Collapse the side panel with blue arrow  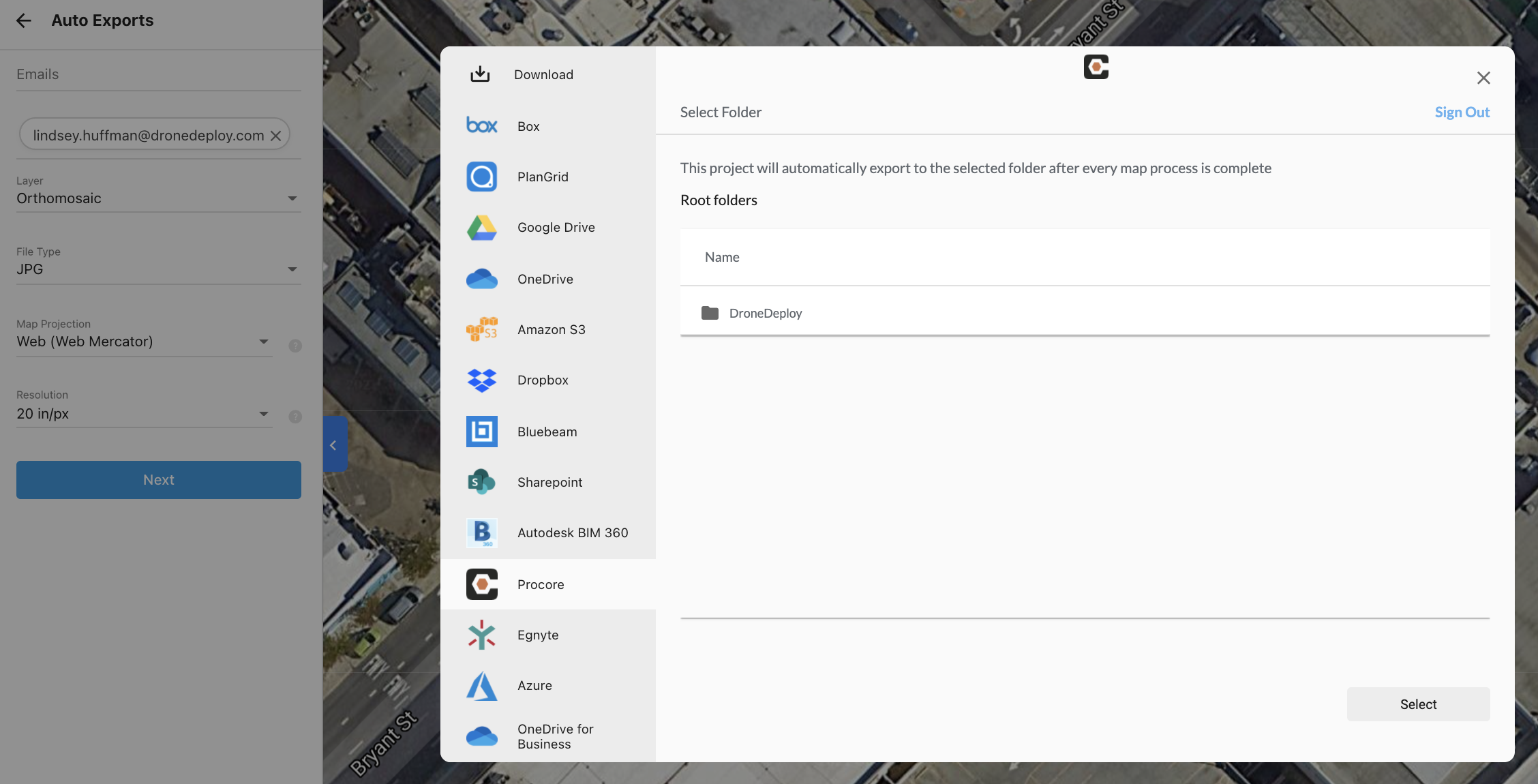pyautogui.click(x=333, y=445)
